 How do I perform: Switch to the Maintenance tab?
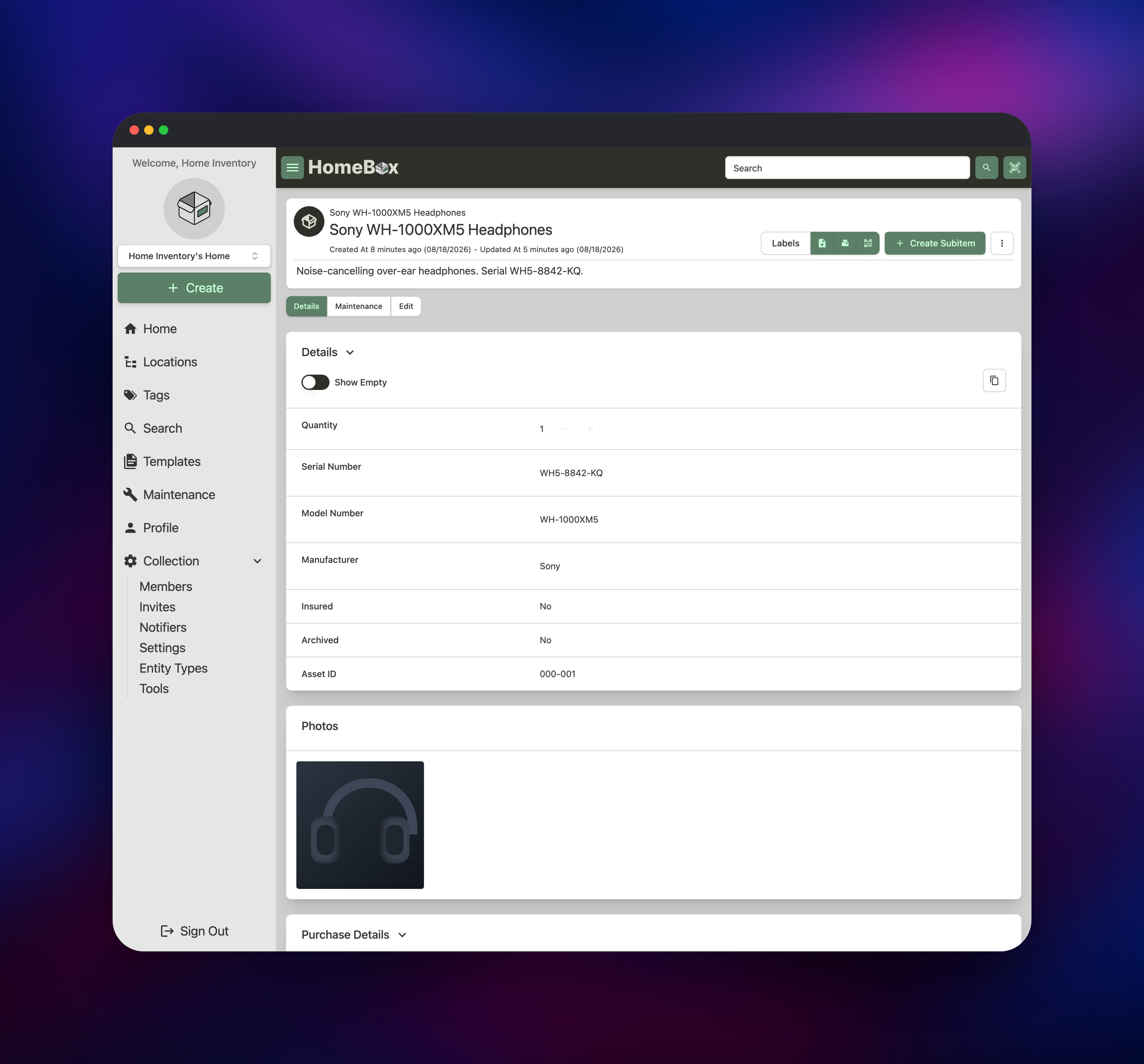[358, 306]
